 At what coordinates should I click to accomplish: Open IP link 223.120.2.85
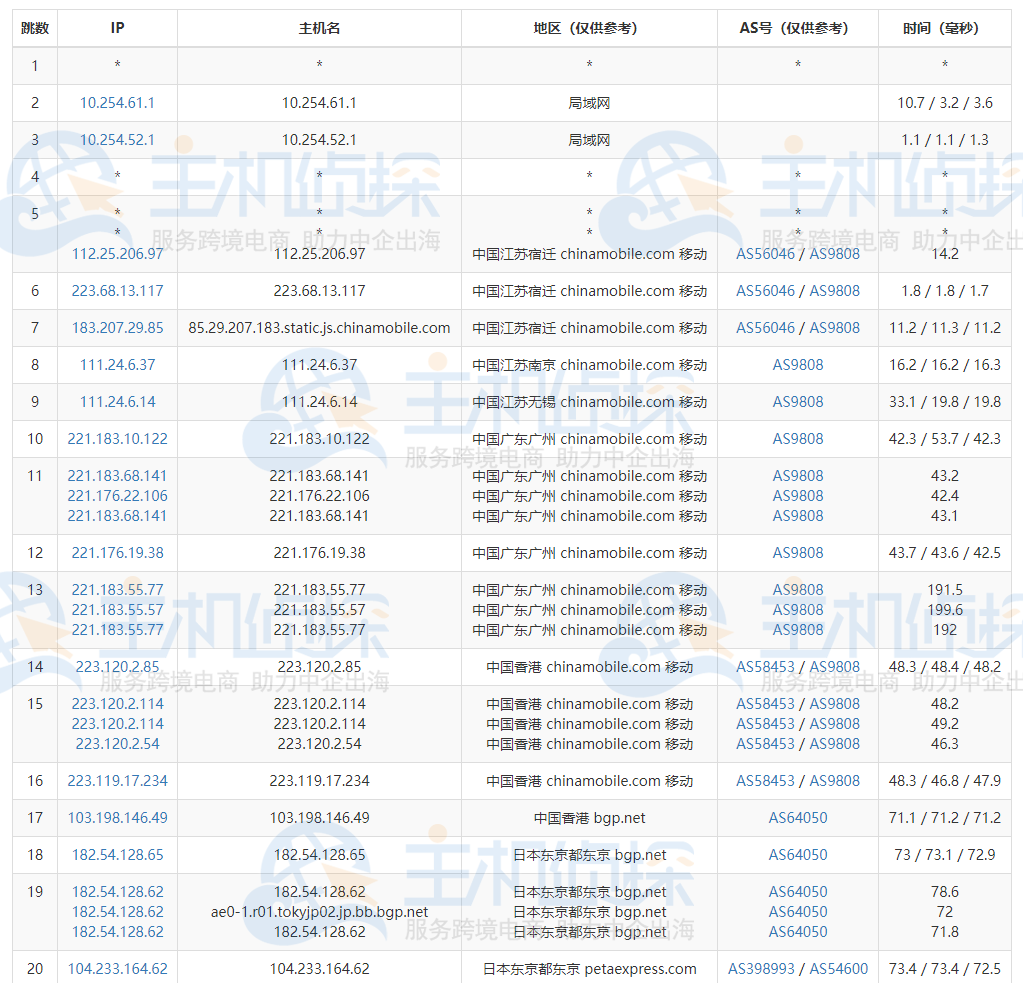pos(117,667)
